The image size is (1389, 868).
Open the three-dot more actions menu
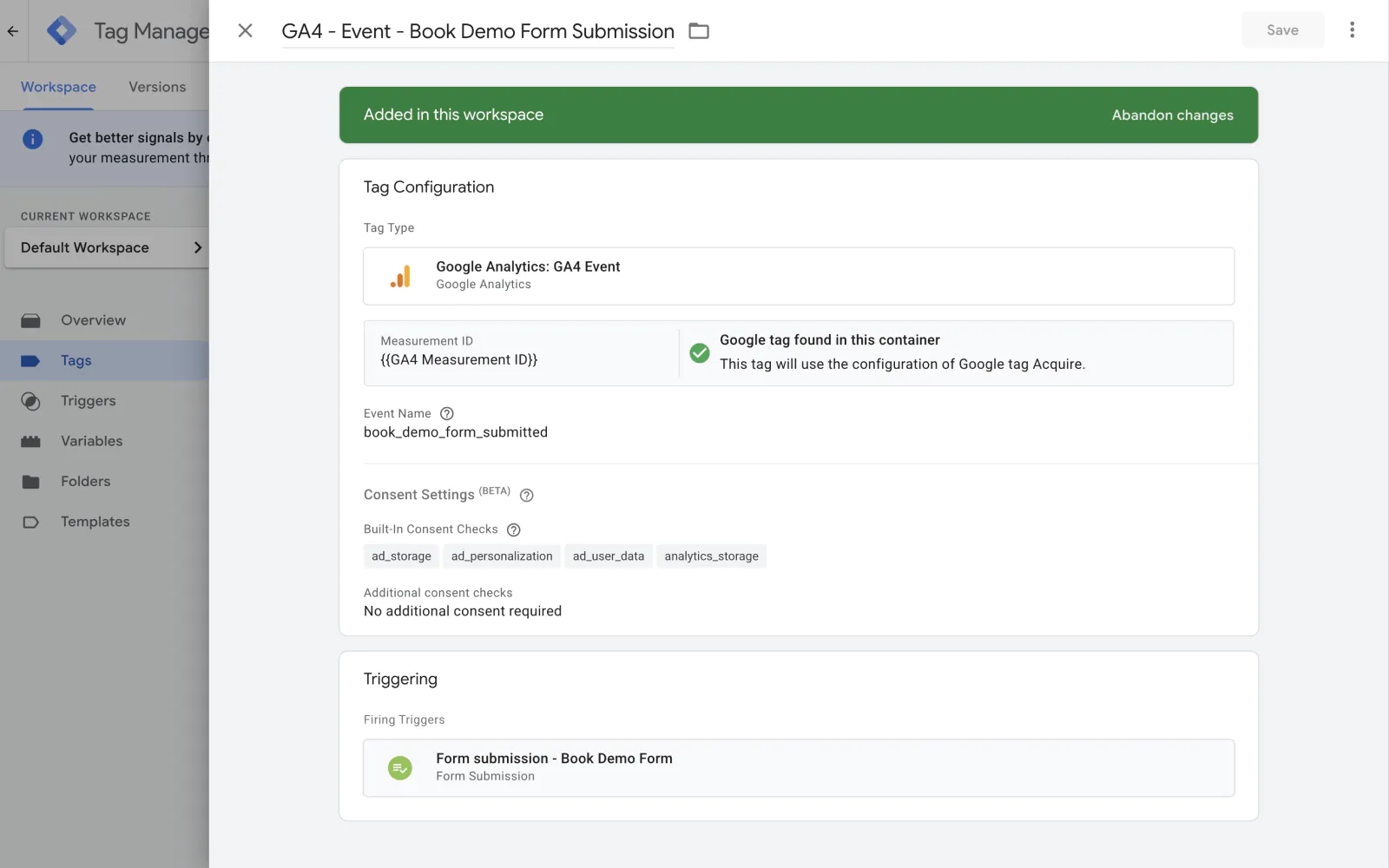[x=1352, y=30]
